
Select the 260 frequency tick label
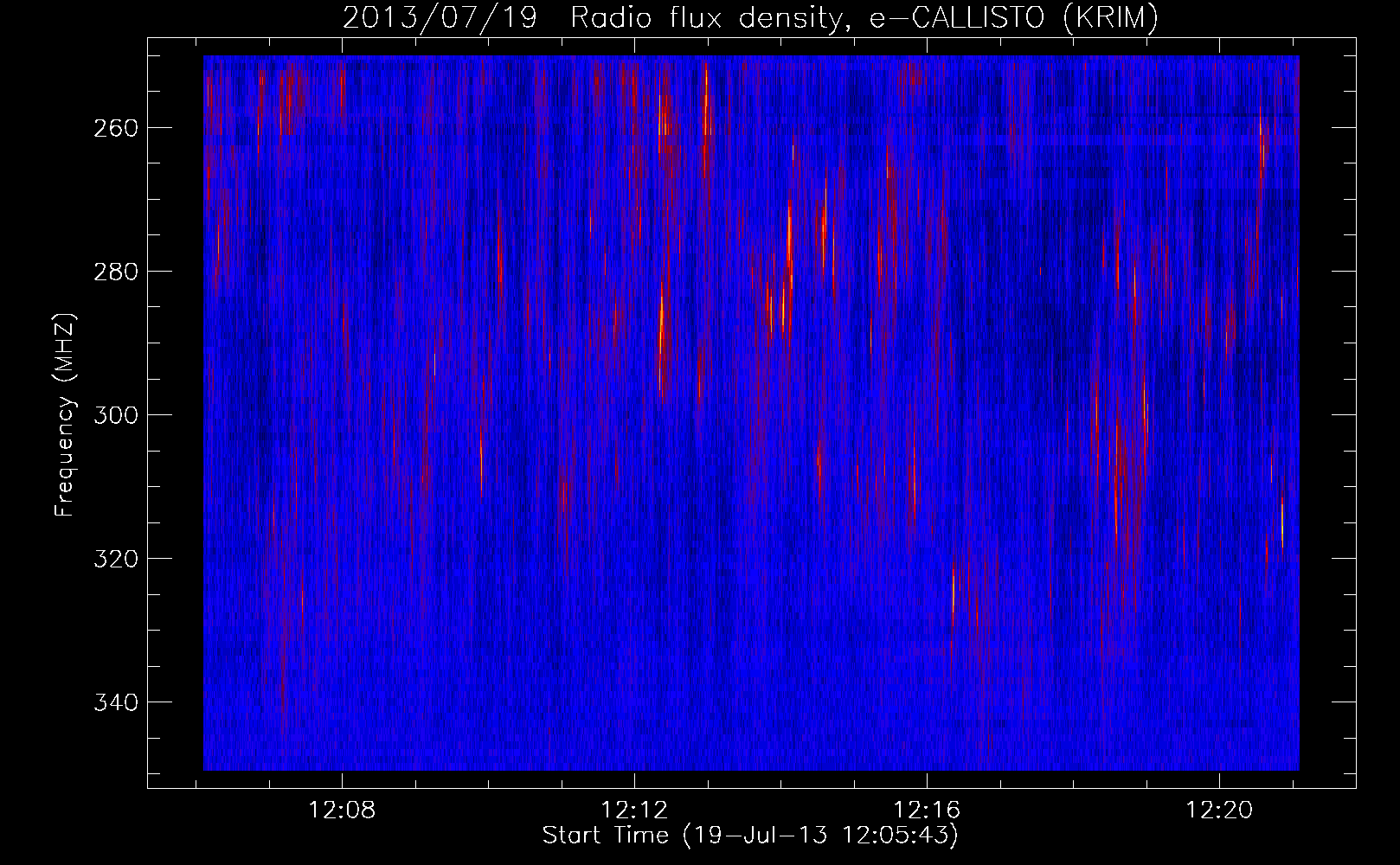point(115,128)
